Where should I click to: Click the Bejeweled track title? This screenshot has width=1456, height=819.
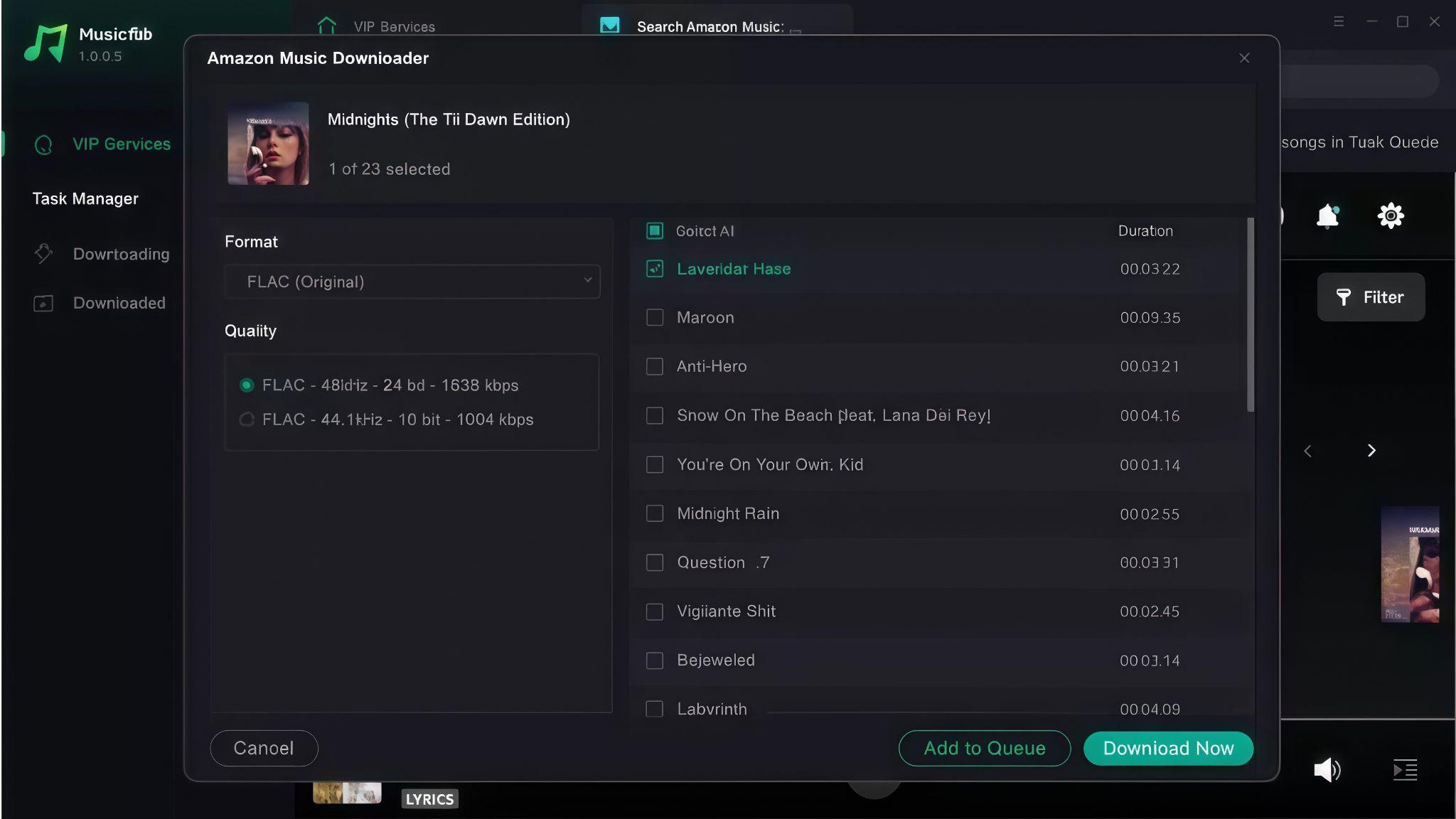[716, 660]
